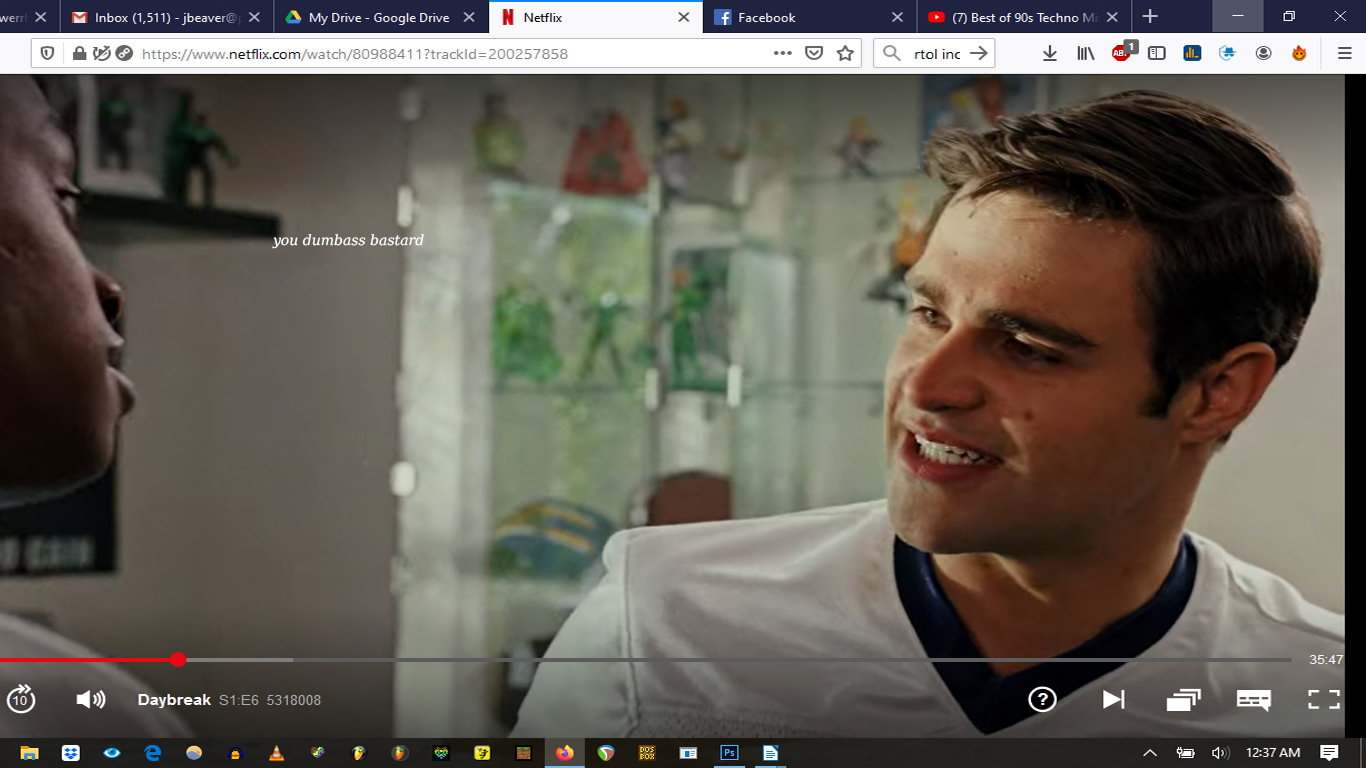Open the Adblock Plus extension
This screenshot has width=1366, height=768.
pyautogui.click(x=1122, y=52)
